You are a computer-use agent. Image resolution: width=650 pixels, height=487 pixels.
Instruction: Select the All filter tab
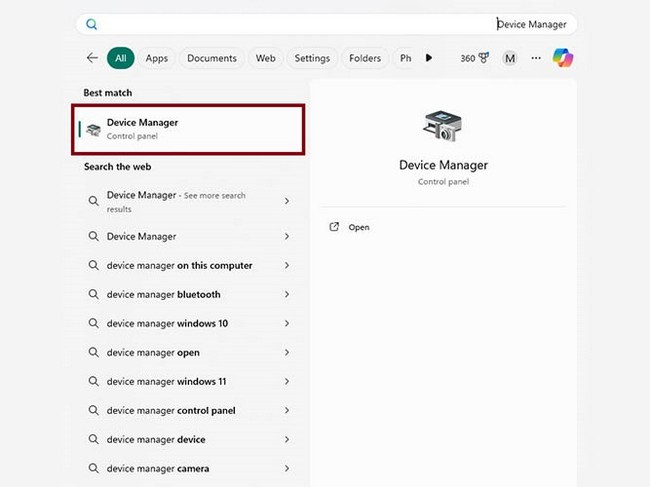click(121, 58)
